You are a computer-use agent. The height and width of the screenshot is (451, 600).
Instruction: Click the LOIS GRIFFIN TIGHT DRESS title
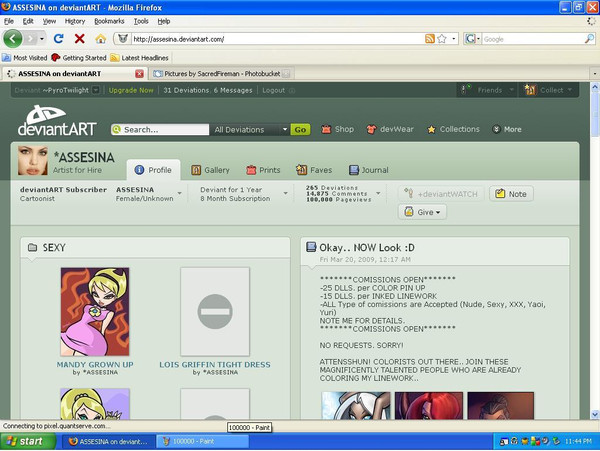click(215, 365)
